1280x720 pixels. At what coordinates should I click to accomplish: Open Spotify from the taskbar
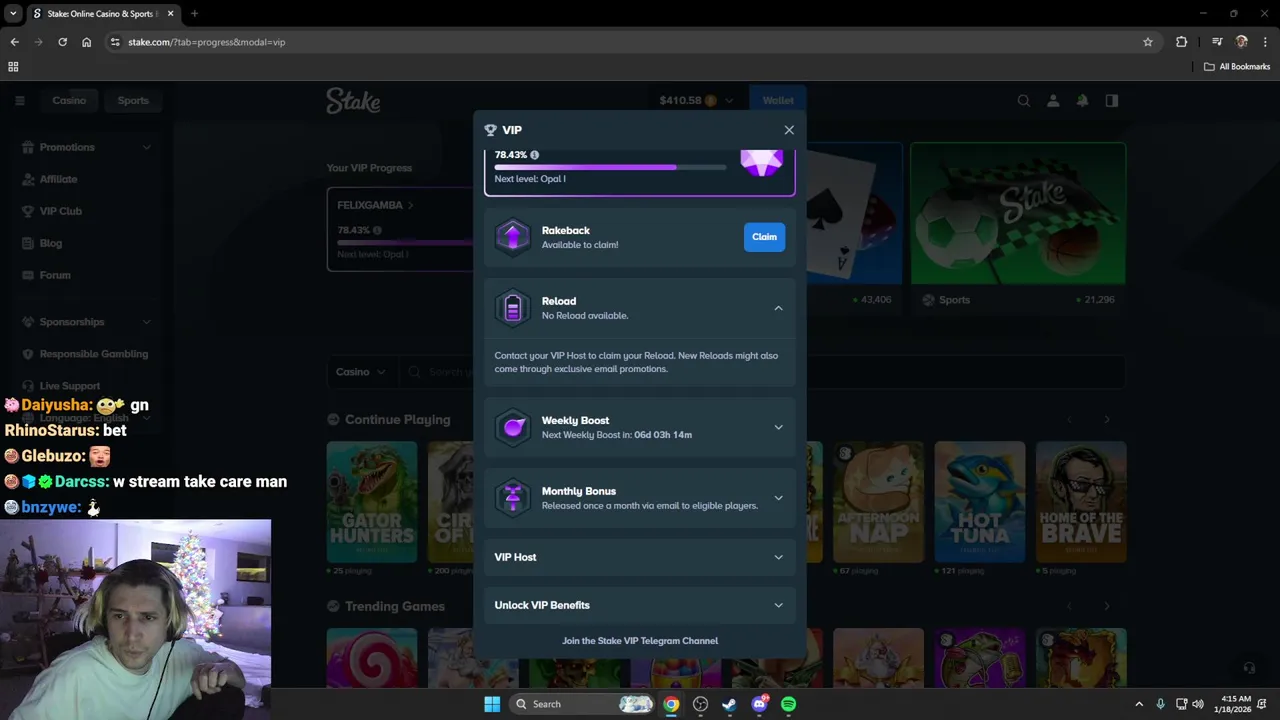[x=789, y=704]
